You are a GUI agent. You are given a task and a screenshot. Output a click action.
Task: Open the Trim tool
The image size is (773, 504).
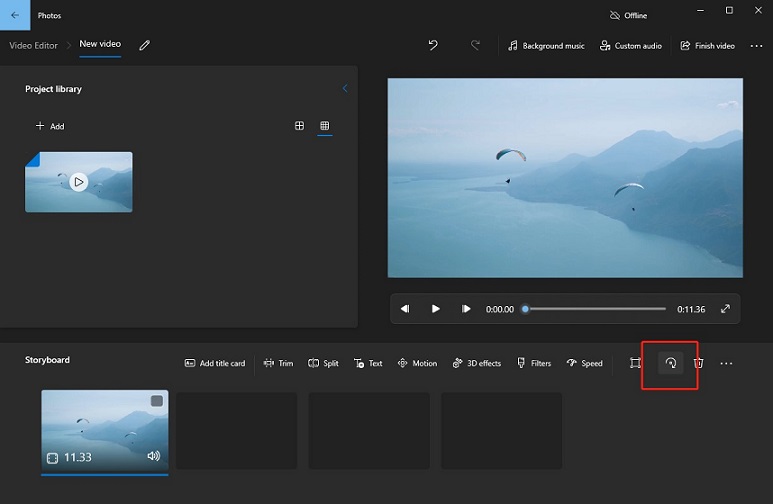point(278,363)
